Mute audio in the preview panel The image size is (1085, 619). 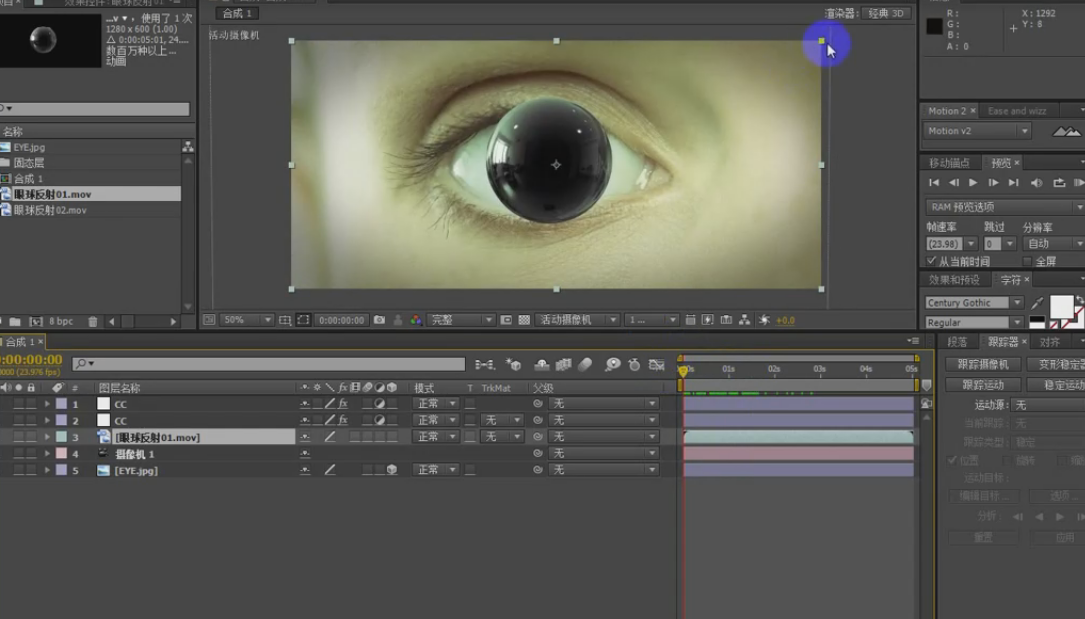tap(1037, 183)
